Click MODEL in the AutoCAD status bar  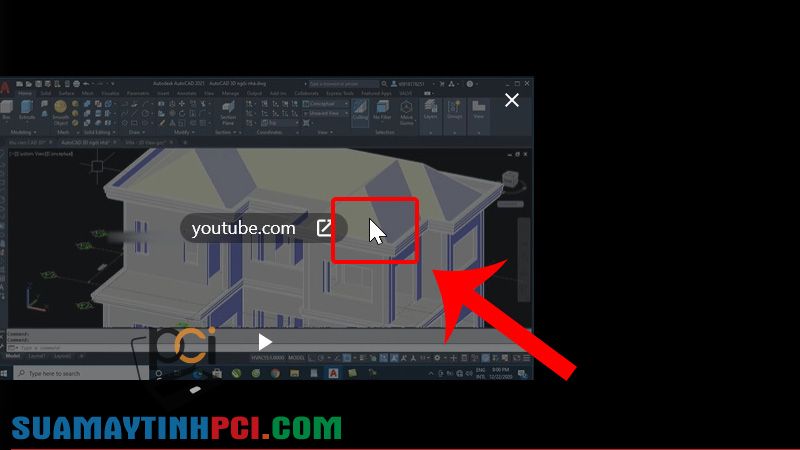click(x=296, y=358)
